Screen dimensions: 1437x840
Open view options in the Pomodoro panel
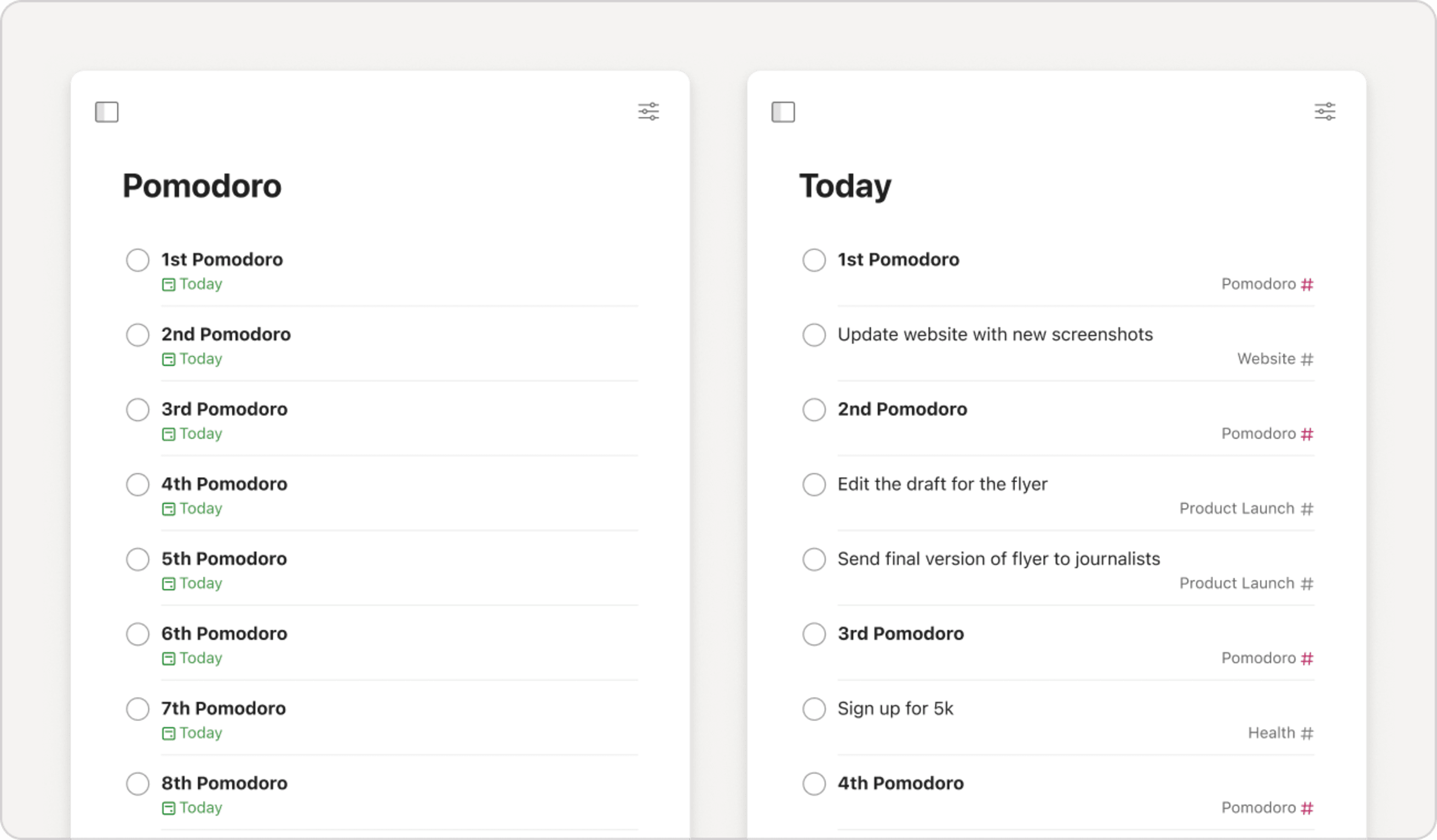(x=649, y=112)
